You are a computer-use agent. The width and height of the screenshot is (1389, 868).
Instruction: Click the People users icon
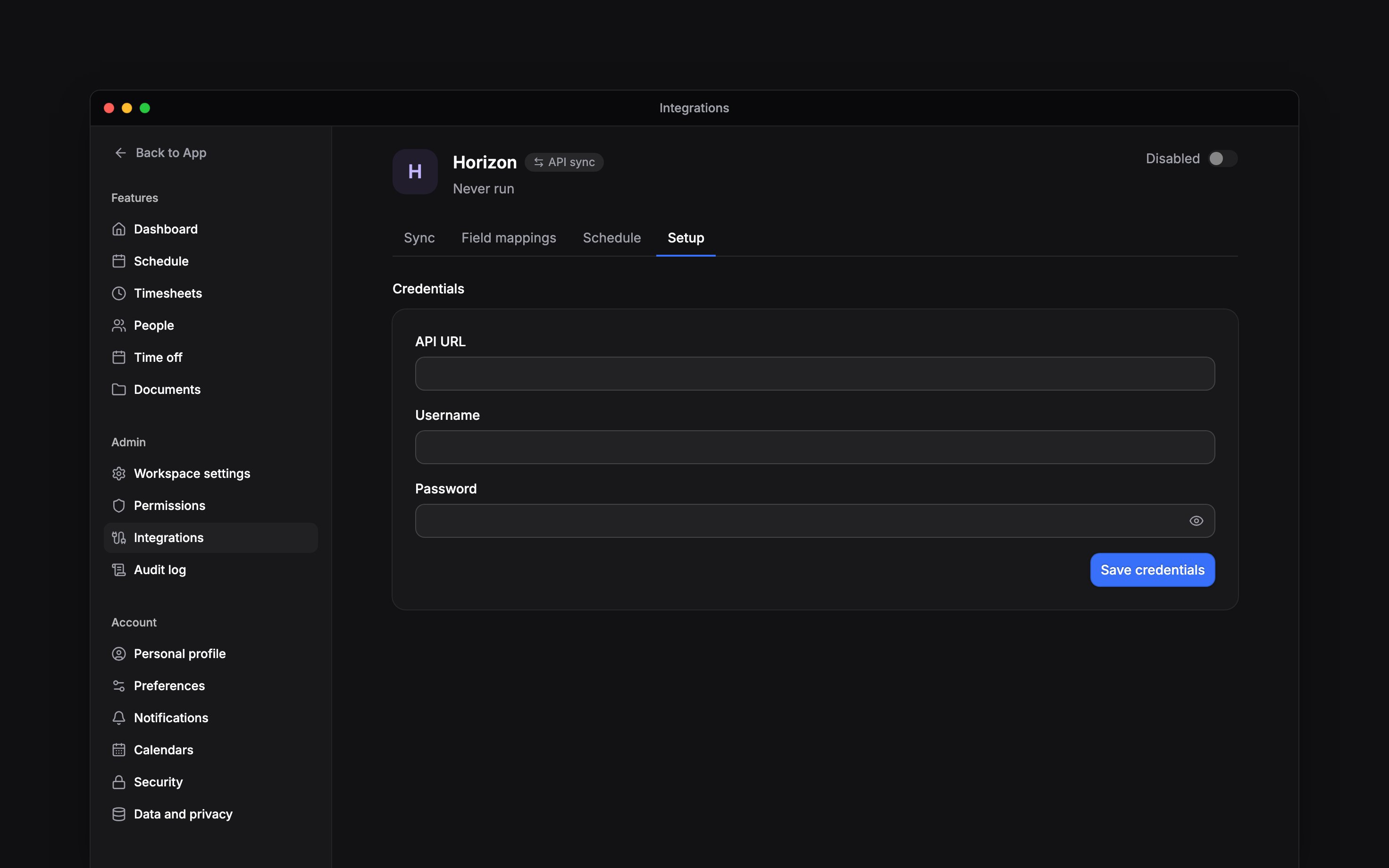pyautogui.click(x=119, y=325)
